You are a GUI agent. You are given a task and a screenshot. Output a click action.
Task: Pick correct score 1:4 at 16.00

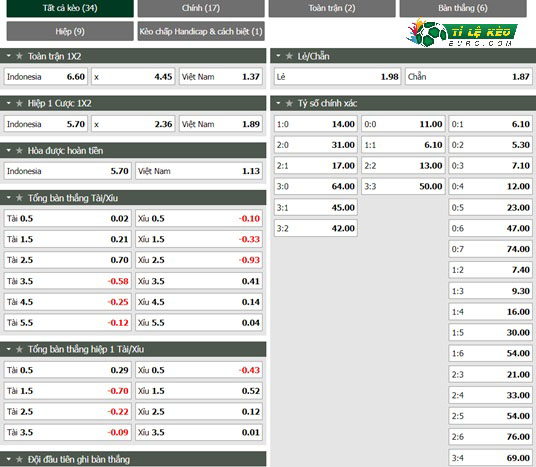click(x=491, y=312)
